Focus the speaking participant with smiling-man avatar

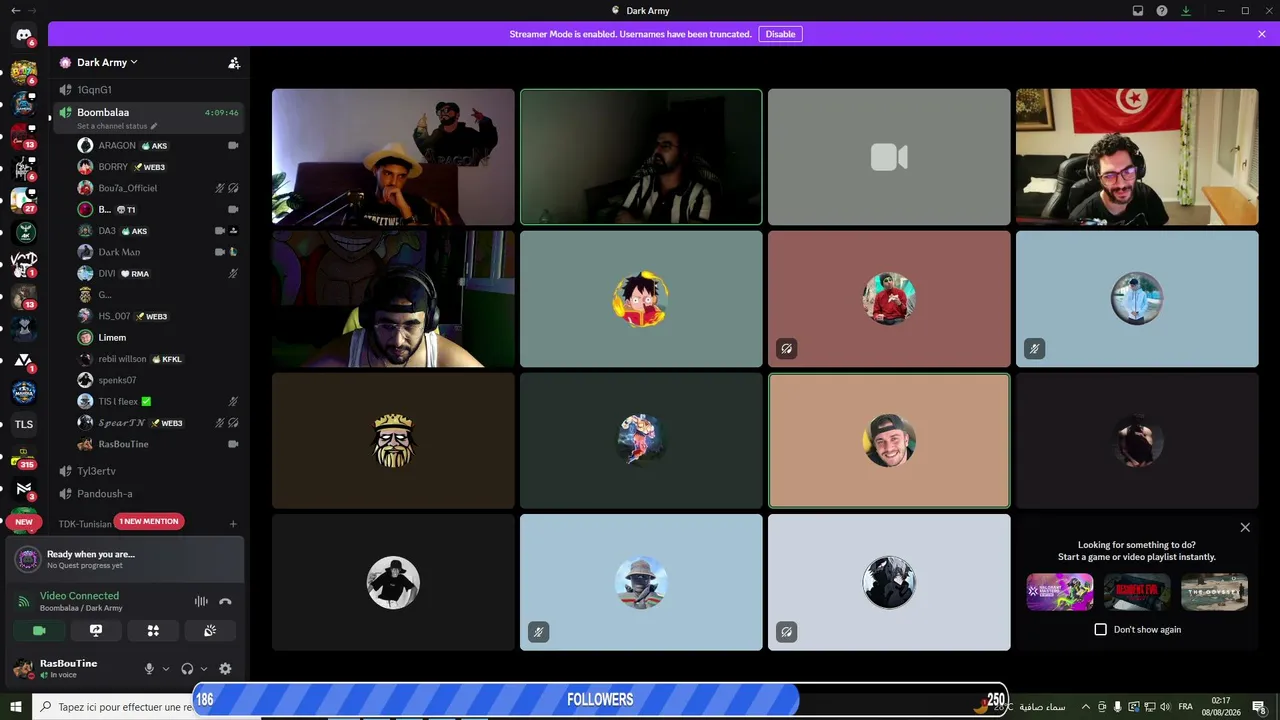[x=889, y=441]
